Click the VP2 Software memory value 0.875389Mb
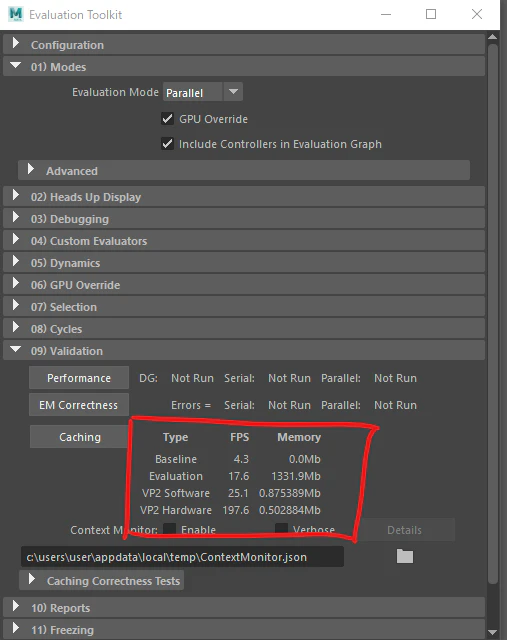The height and width of the screenshot is (640, 507). pos(290,493)
